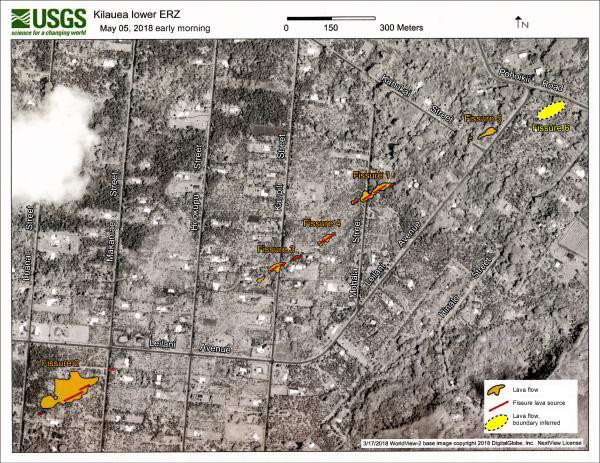The width and height of the screenshot is (600, 463).
Task: Click the 150 mark on scale bar
Action: click(331, 28)
